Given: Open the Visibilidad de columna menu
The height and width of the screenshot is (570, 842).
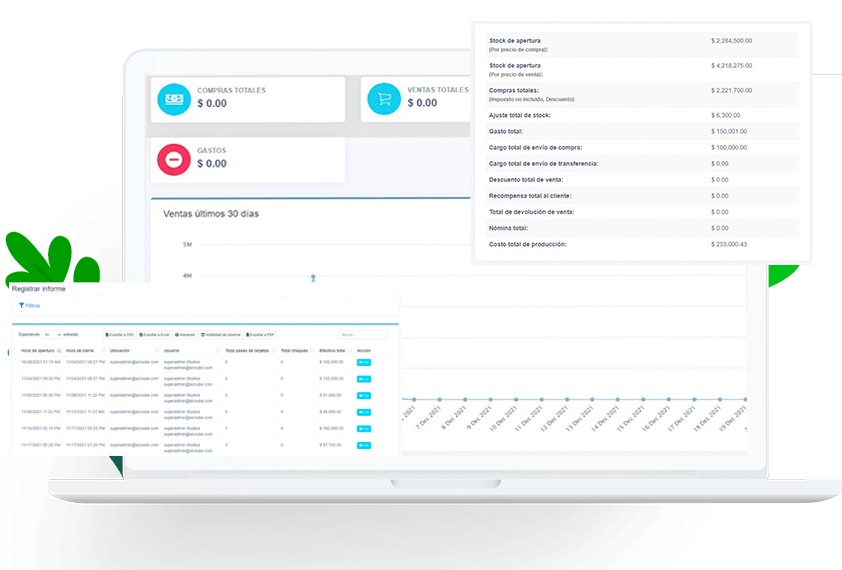Looking at the screenshot, I should tap(221, 334).
